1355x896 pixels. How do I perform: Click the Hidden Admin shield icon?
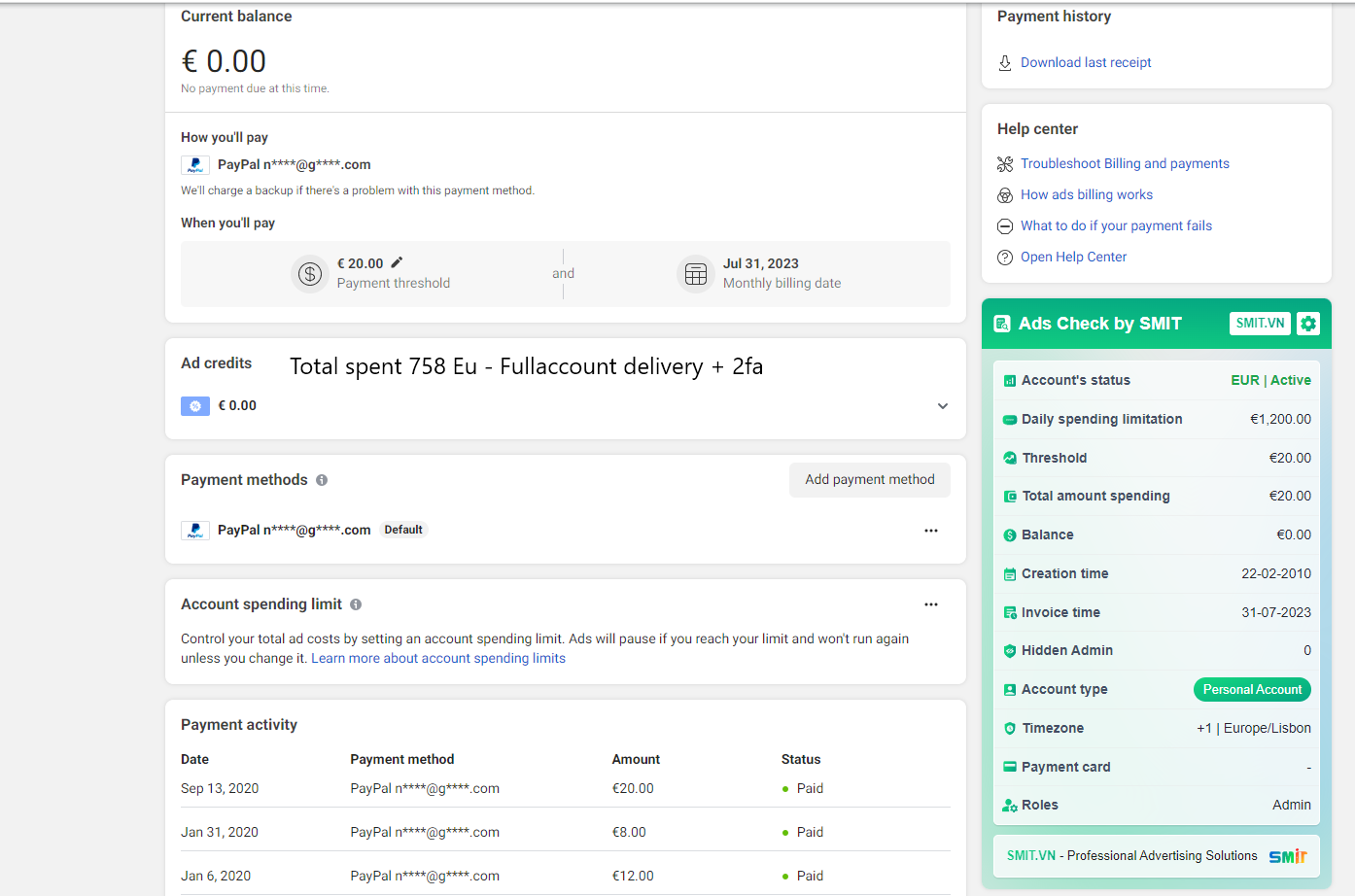(1010, 651)
